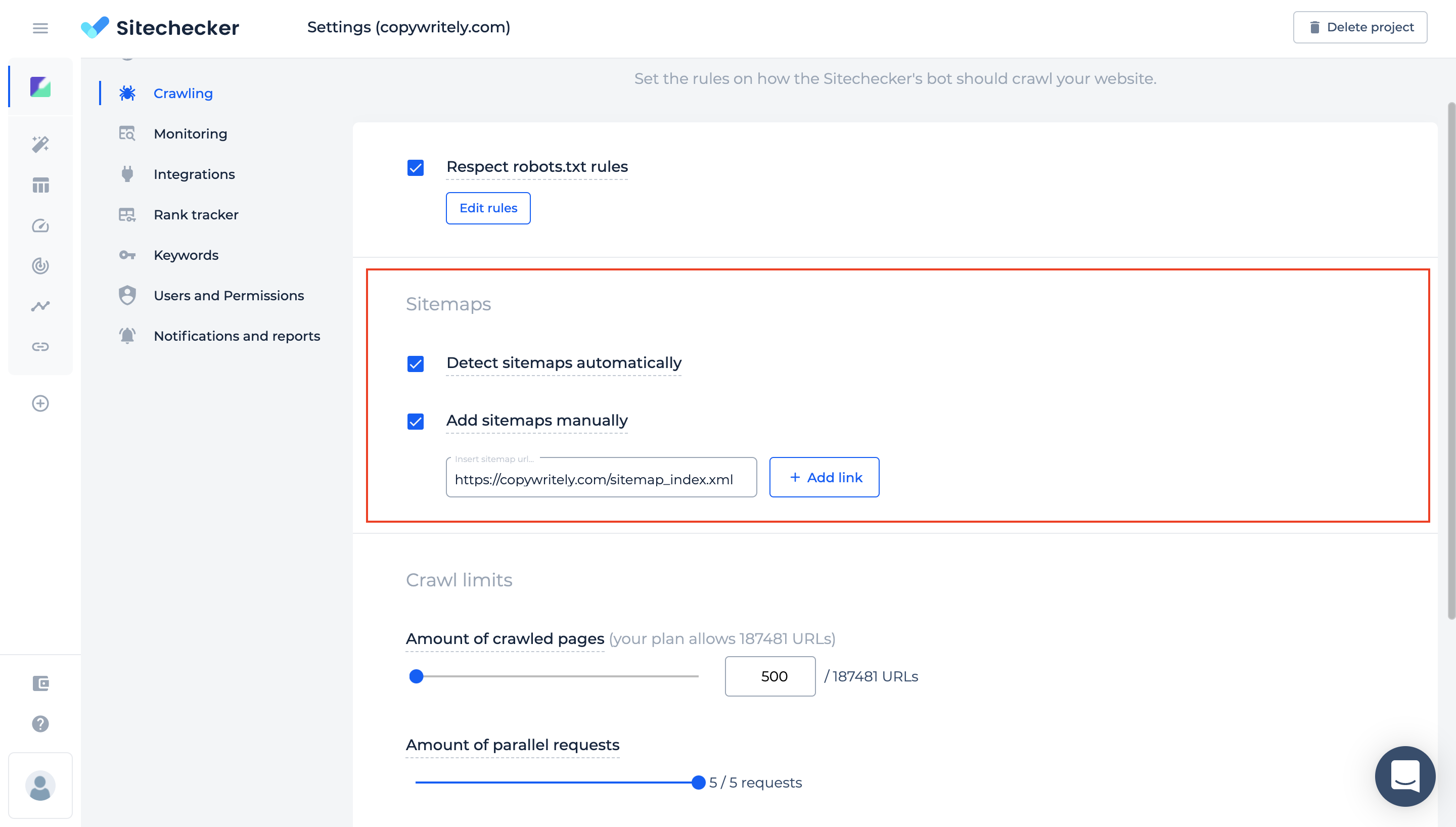Select the table/grid view icon
This screenshot has width=1456, height=827.
click(x=41, y=185)
